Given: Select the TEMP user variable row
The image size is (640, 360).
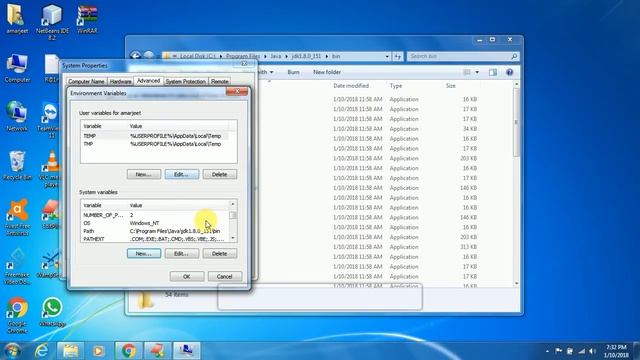Looking at the screenshot, I should (x=155, y=136).
